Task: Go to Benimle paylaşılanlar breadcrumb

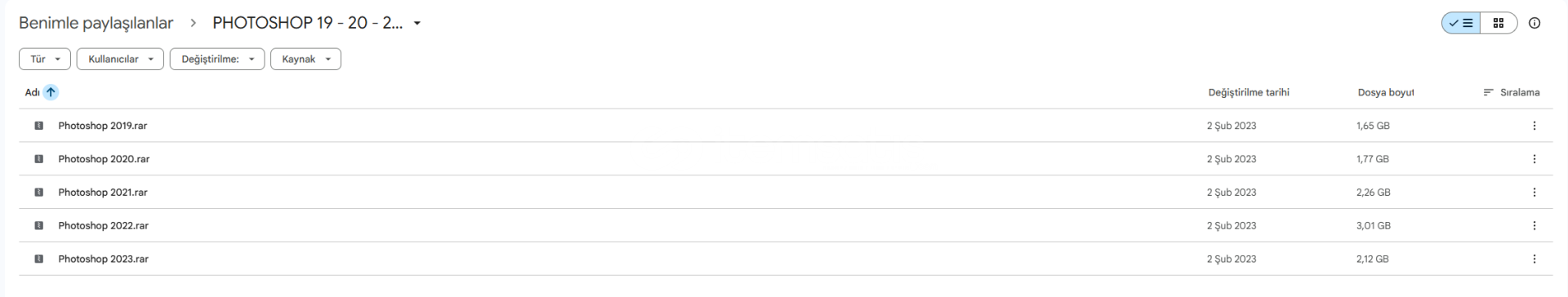Action: click(96, 24)
